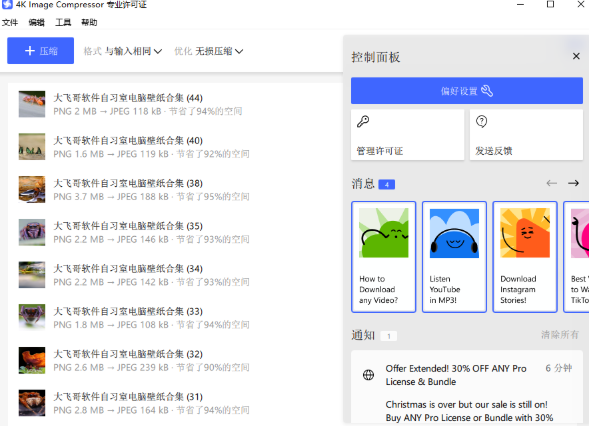Open the 文件 menu
The width and height of the screenshot is (589, 426).
pos(10,23)
